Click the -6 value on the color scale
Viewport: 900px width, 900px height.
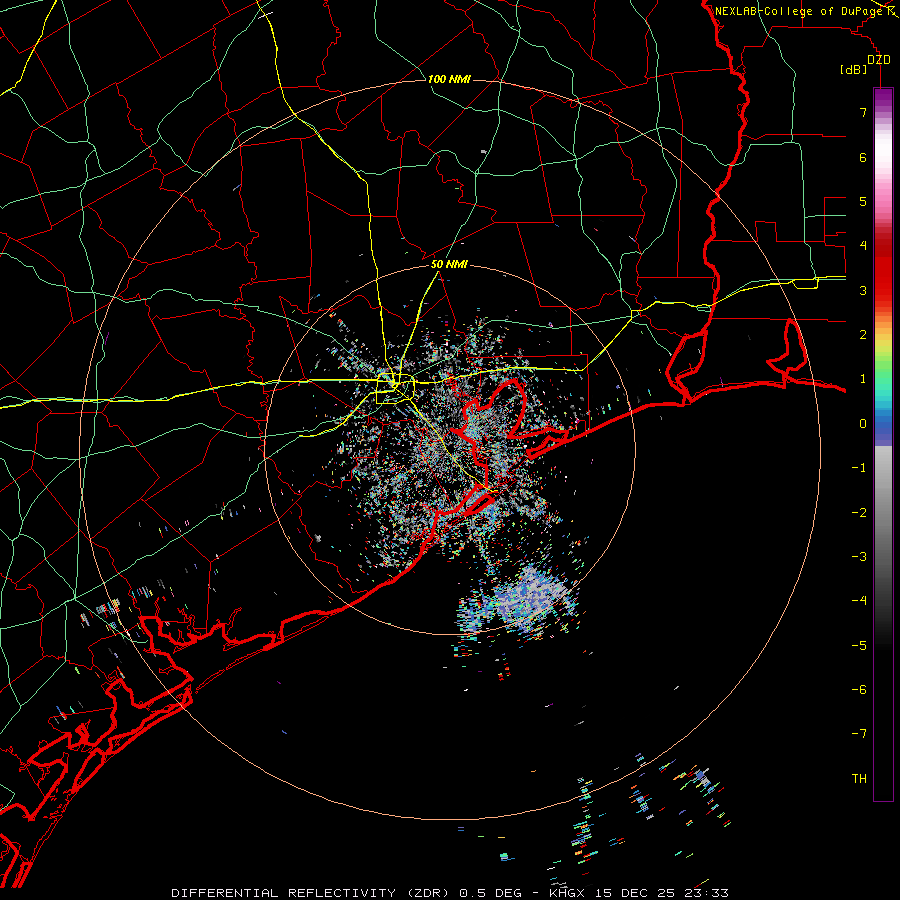[859, 690]
